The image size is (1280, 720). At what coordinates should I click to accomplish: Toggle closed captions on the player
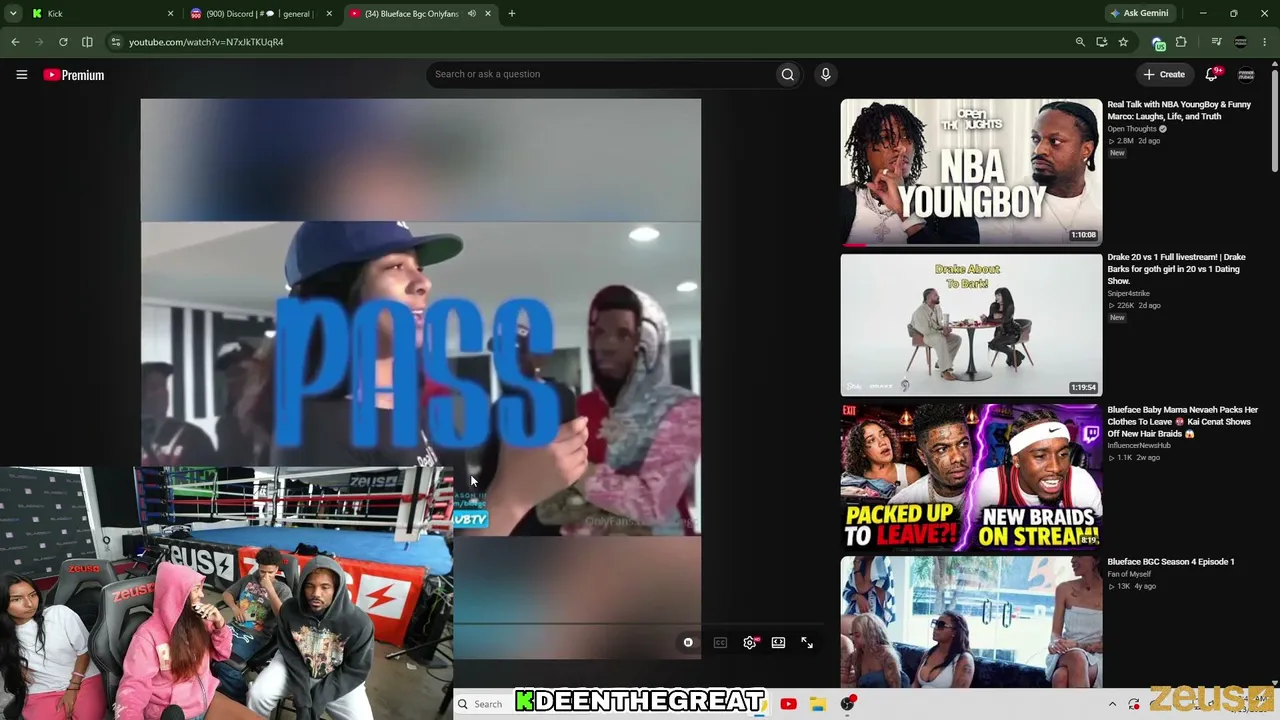click(x=720, y=643)
